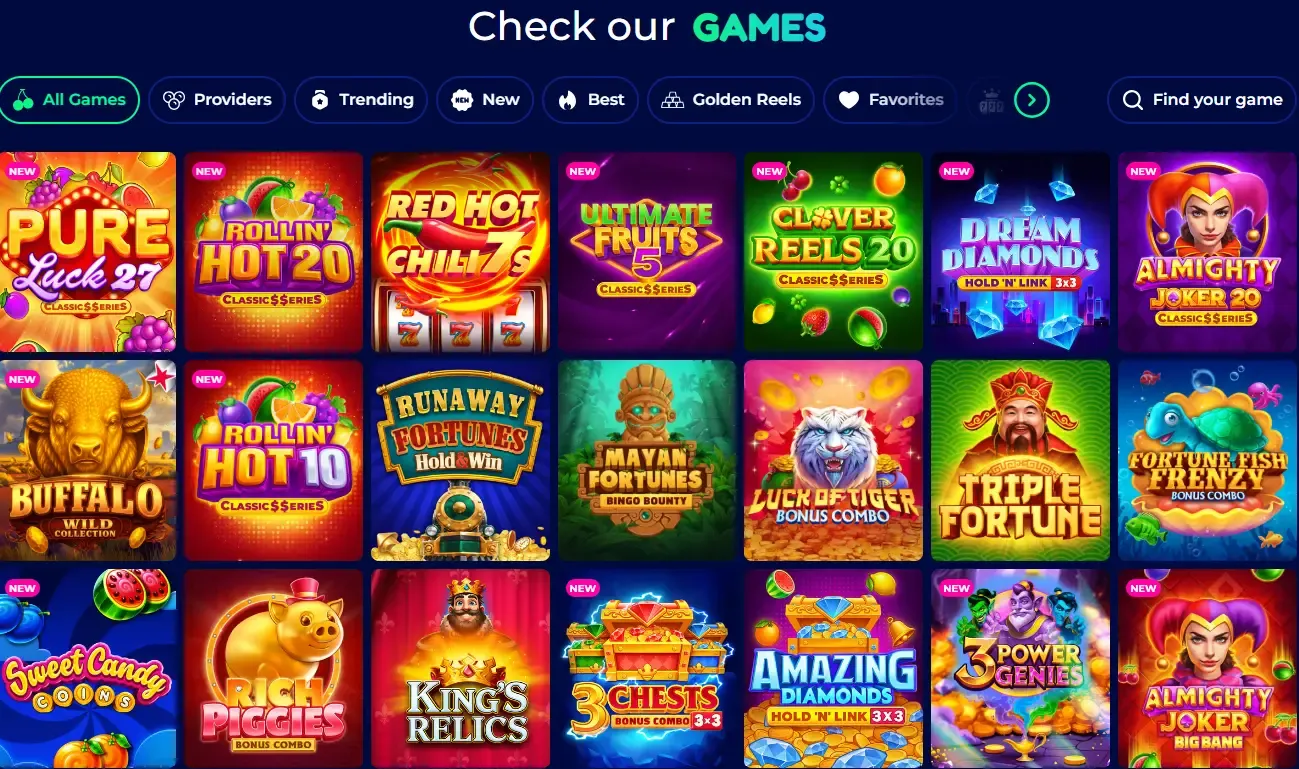
Task: Click the Providers tab icon
Action: click(x=174, y=100)
